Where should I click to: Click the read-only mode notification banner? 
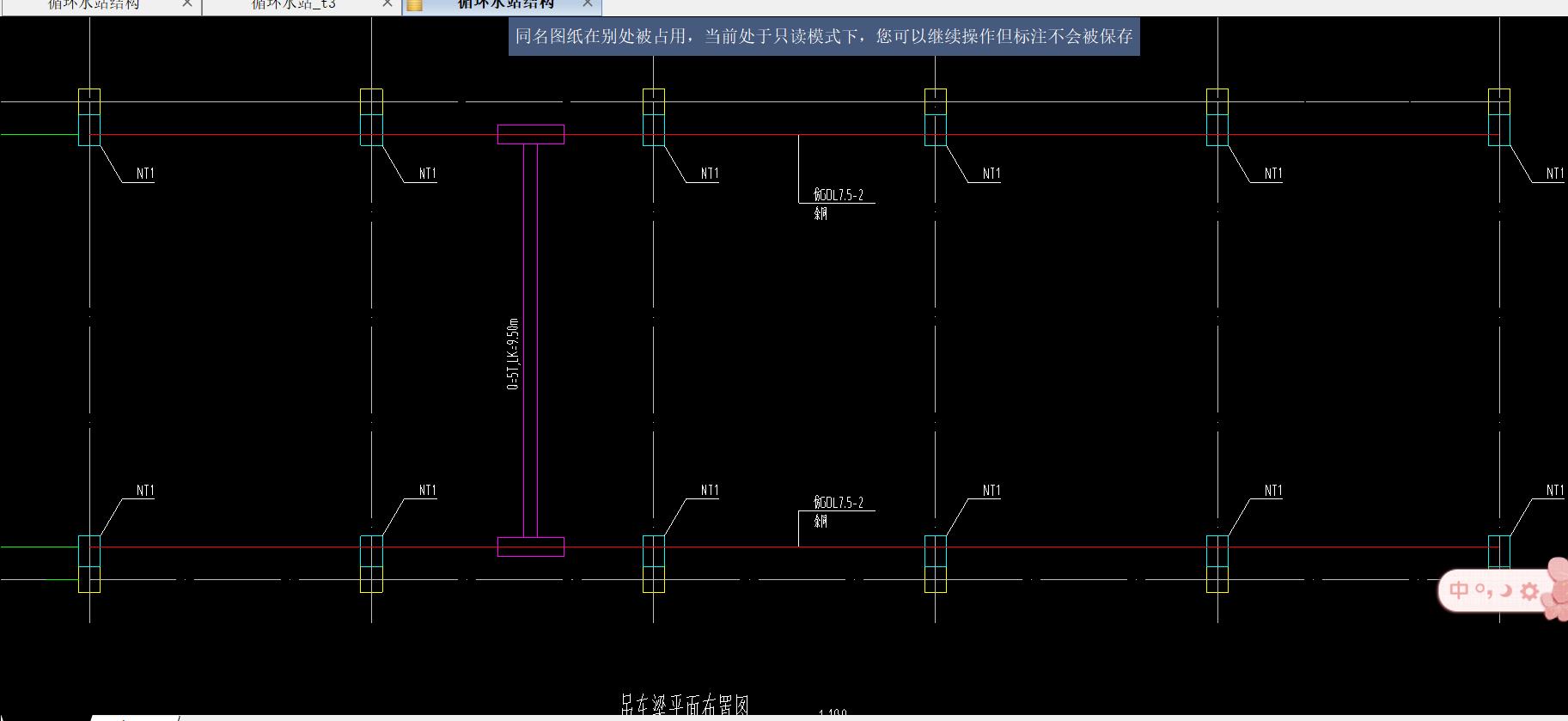pos(824,37)
